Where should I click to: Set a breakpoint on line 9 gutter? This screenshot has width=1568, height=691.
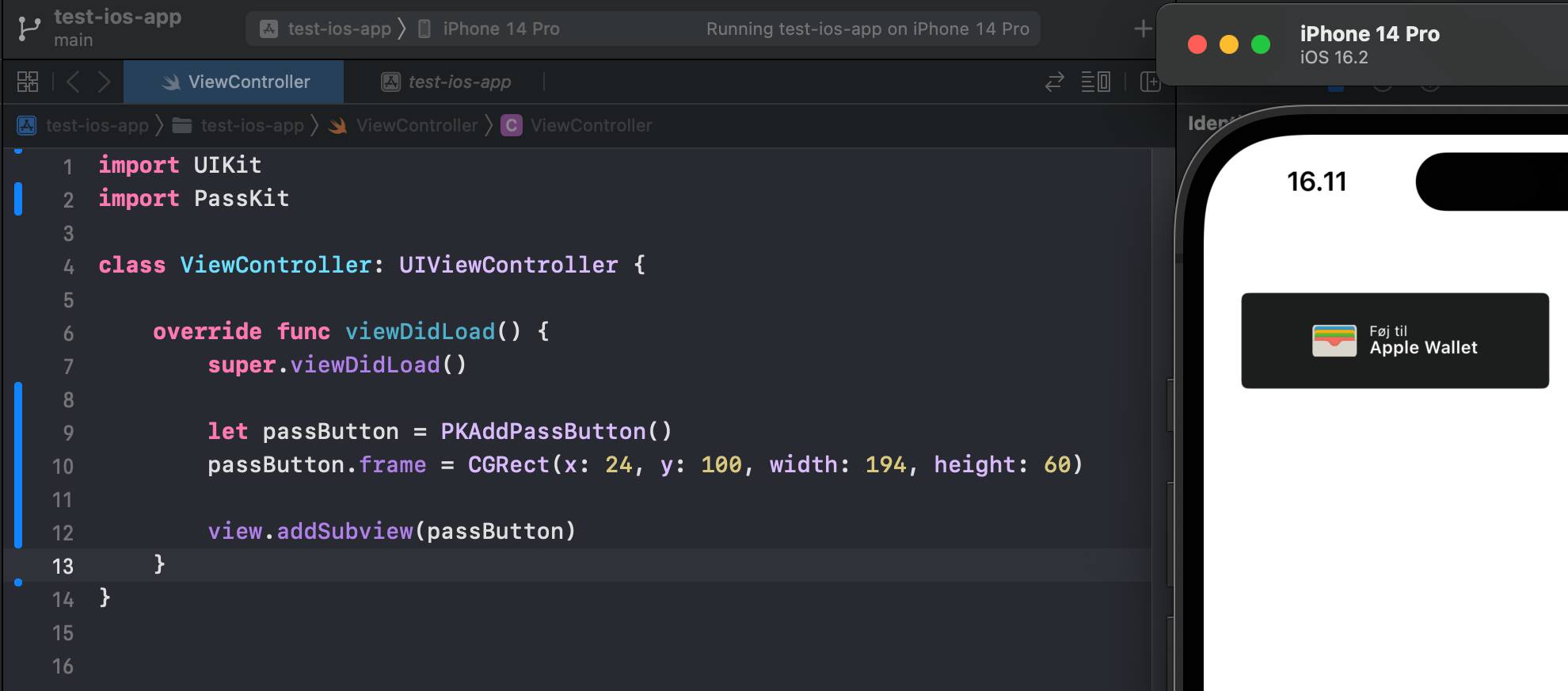pyautogui.click(x=67, y=433)
